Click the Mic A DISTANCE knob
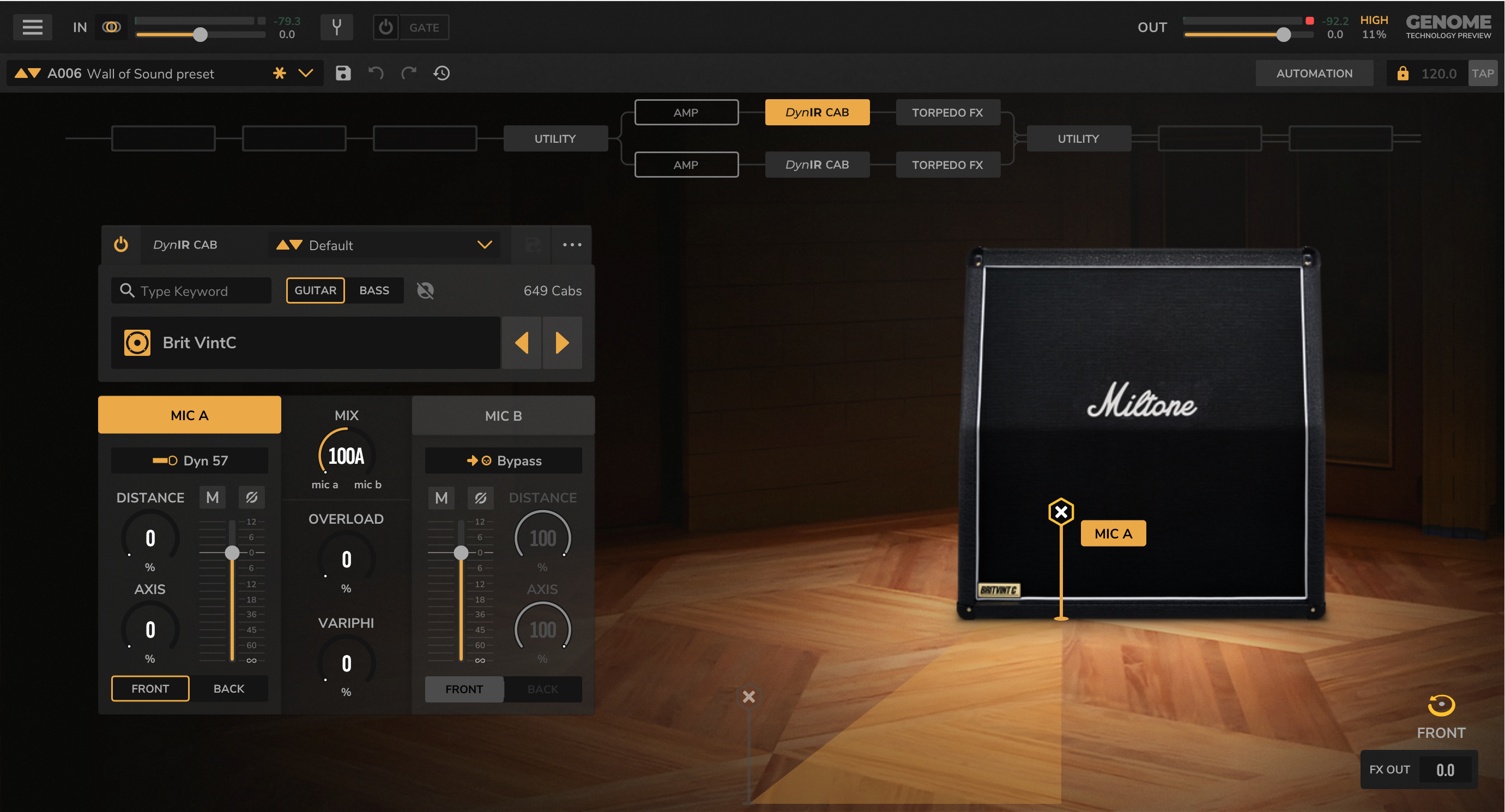1505x812 pixels. click(x=150, y=537)
